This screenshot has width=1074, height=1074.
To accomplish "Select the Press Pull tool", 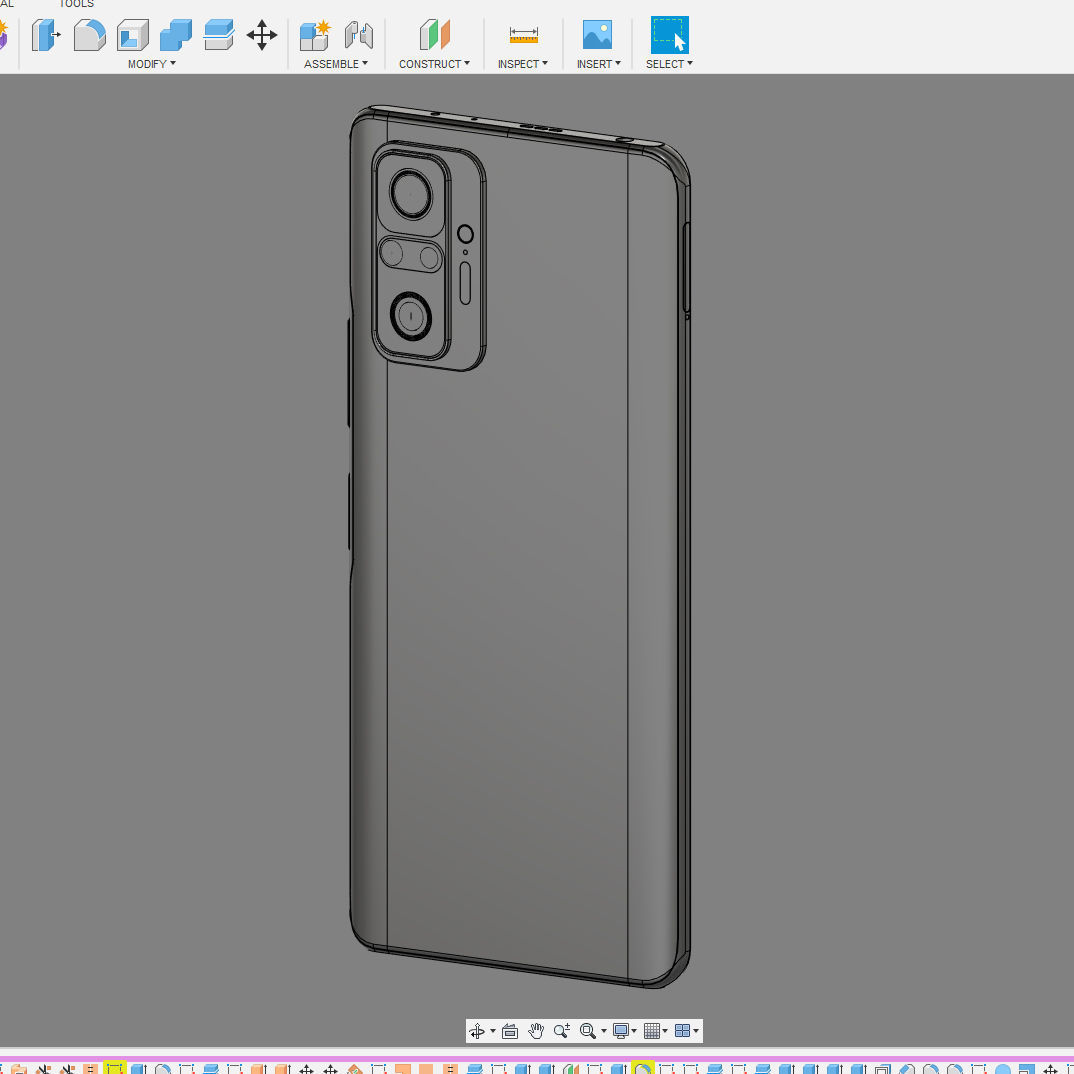I will click(x=46, y=35).
